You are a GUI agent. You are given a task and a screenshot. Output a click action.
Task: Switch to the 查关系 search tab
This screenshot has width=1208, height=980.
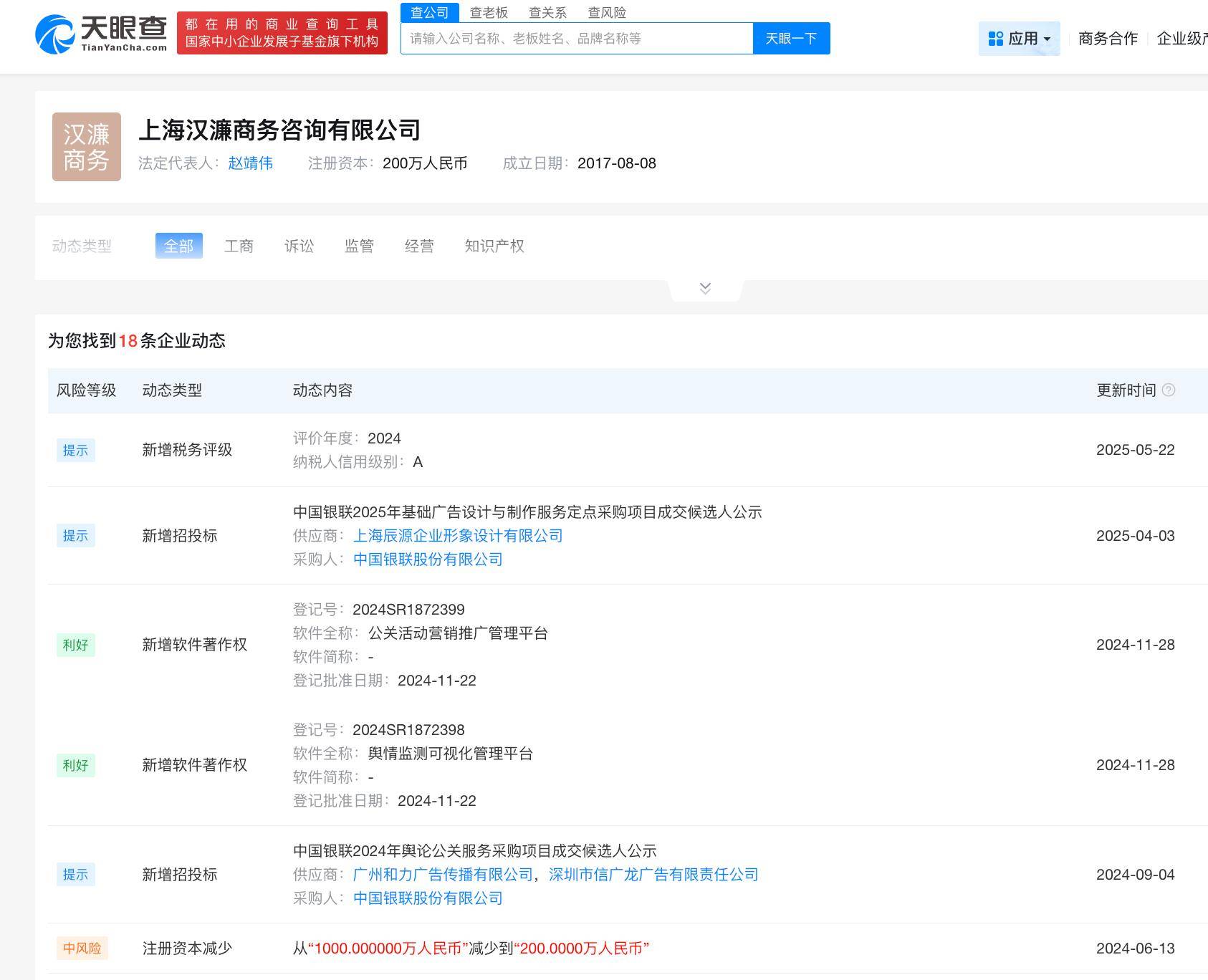(547, 12)
